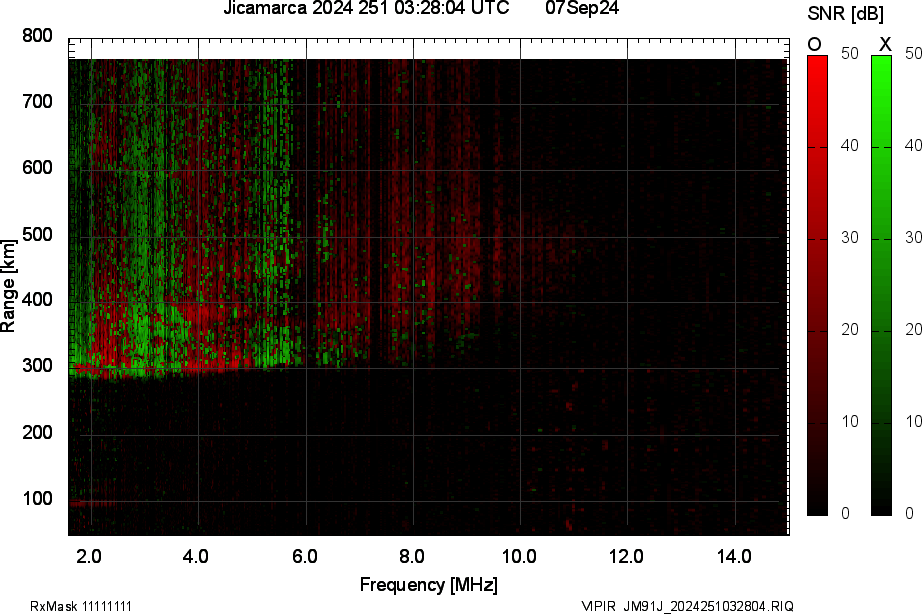Click the 'Frequency [MHz]' axis label
The image size is (922, 614).
(428, 585)
